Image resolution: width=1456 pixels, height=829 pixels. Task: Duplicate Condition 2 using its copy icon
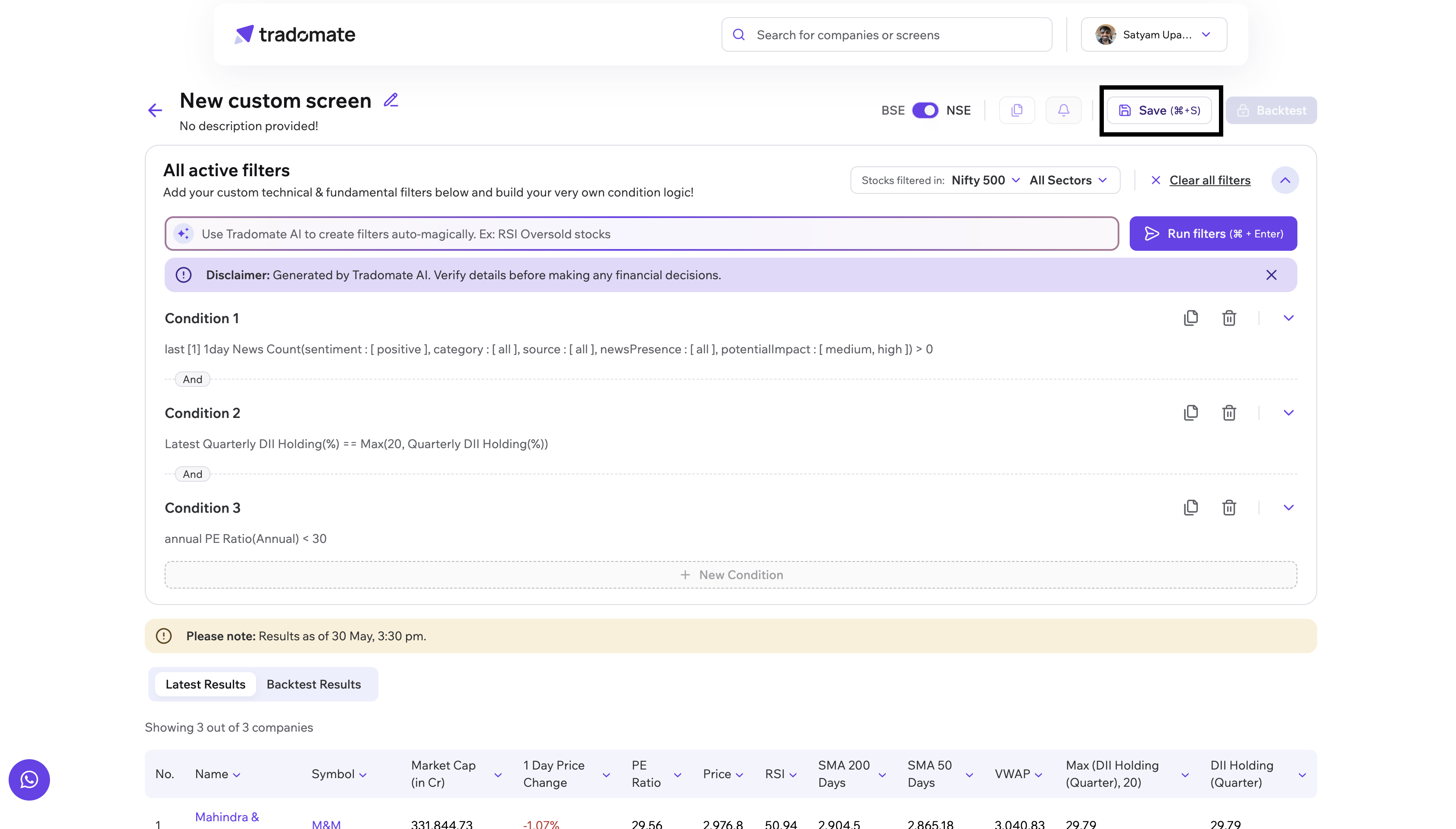click(1190, 413)
